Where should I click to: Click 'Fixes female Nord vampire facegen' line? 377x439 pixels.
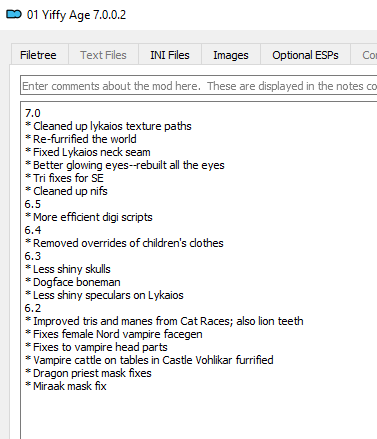point(114,334)
